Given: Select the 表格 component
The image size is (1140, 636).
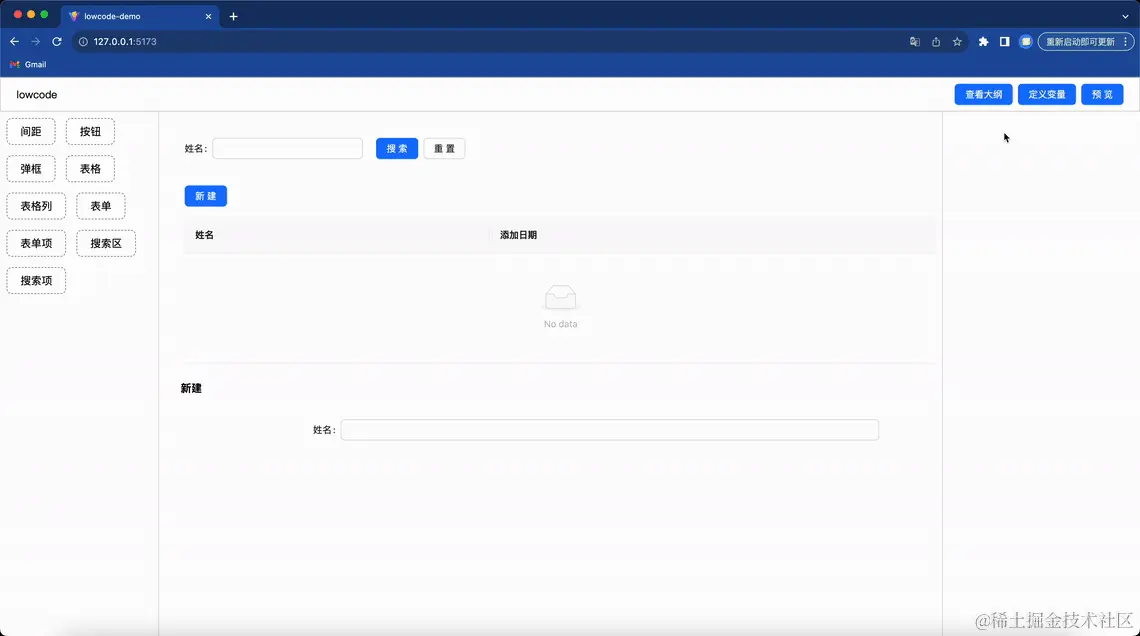Looking at the screenshot, I should 90,169.
